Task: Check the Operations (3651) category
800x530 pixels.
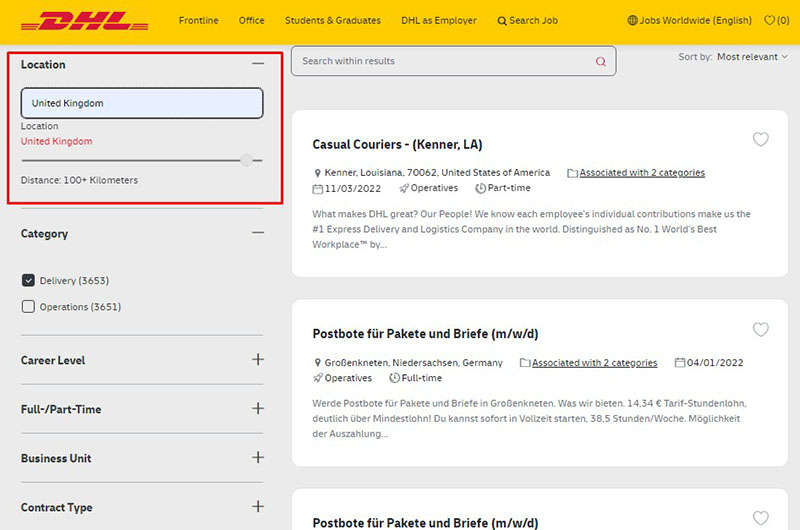Action: (28, 306)
